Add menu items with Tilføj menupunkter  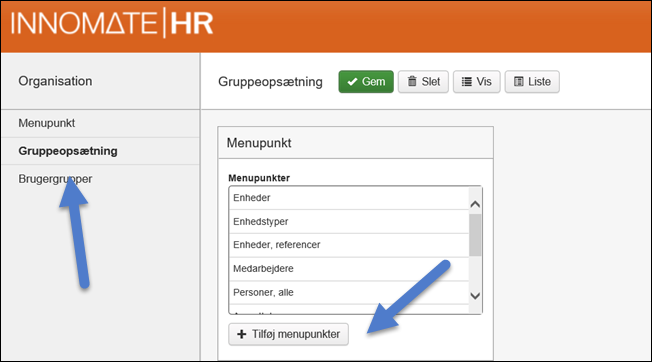tap(289, 334)
